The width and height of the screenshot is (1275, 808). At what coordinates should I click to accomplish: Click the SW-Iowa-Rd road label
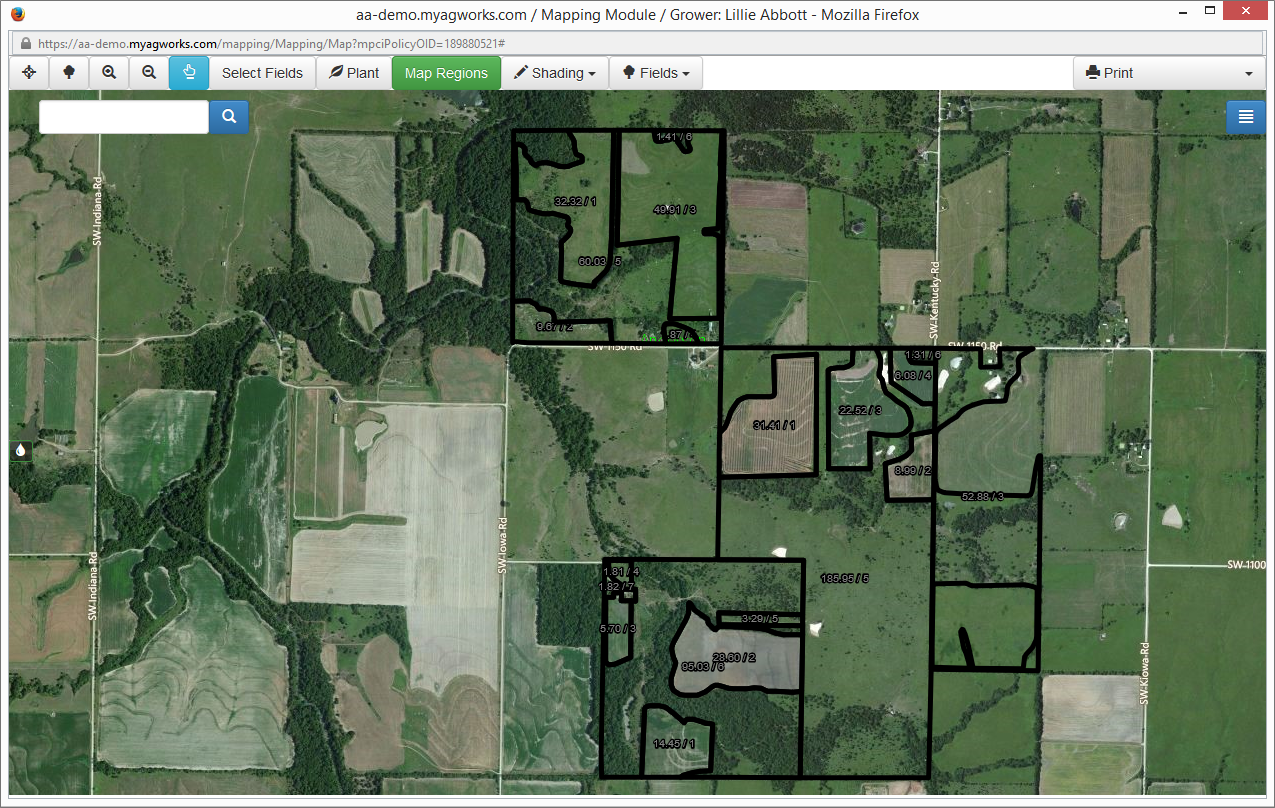503,546
